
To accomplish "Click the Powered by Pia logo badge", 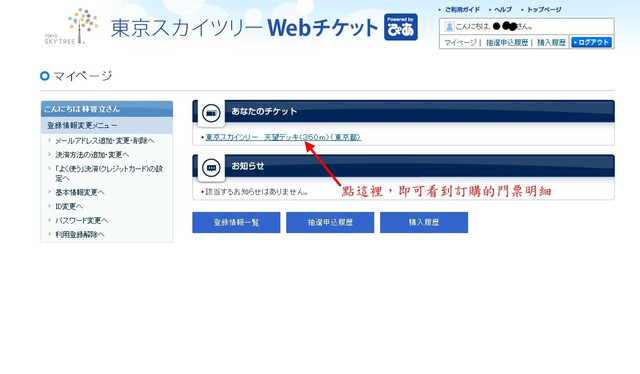I will [x=400, y=27].
